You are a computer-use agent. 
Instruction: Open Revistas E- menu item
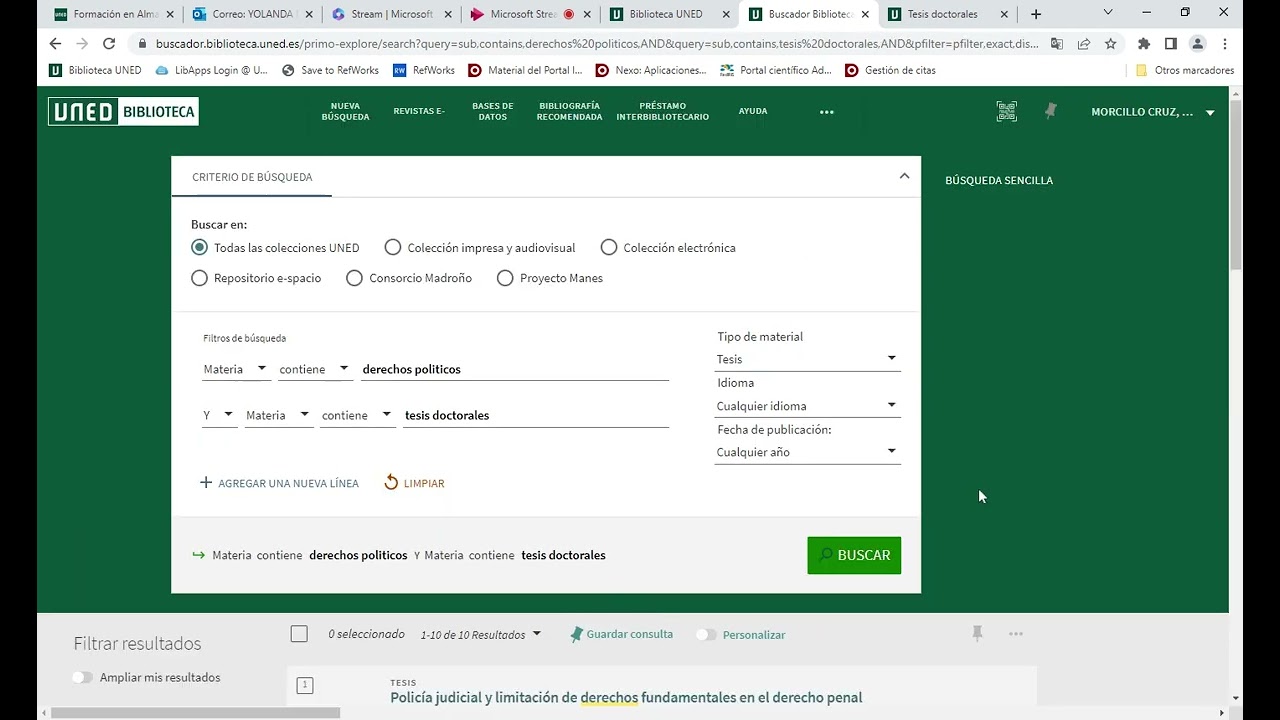(x=419, y=111)
